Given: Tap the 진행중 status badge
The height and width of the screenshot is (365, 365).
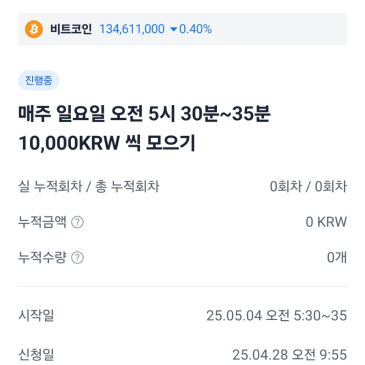Looking at the screenshot, I should 39,80.
